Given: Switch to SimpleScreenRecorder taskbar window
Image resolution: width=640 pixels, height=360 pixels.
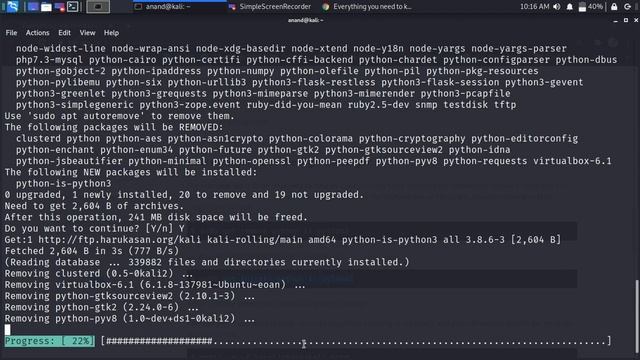Looking at the screenshot, I should (x=269, y=7).
